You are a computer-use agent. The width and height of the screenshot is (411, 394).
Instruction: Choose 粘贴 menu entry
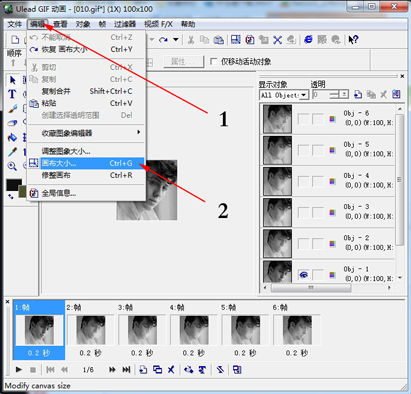click(x=86, y=103)
